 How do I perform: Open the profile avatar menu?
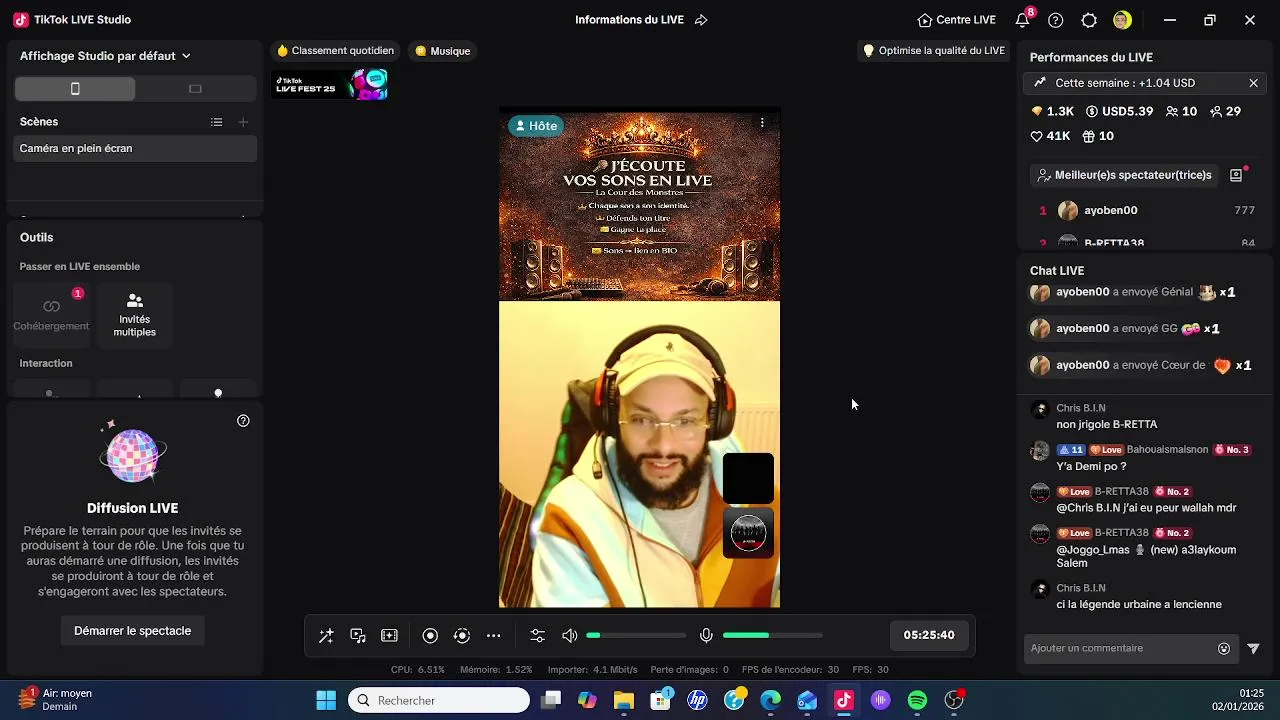(1122, 20)
